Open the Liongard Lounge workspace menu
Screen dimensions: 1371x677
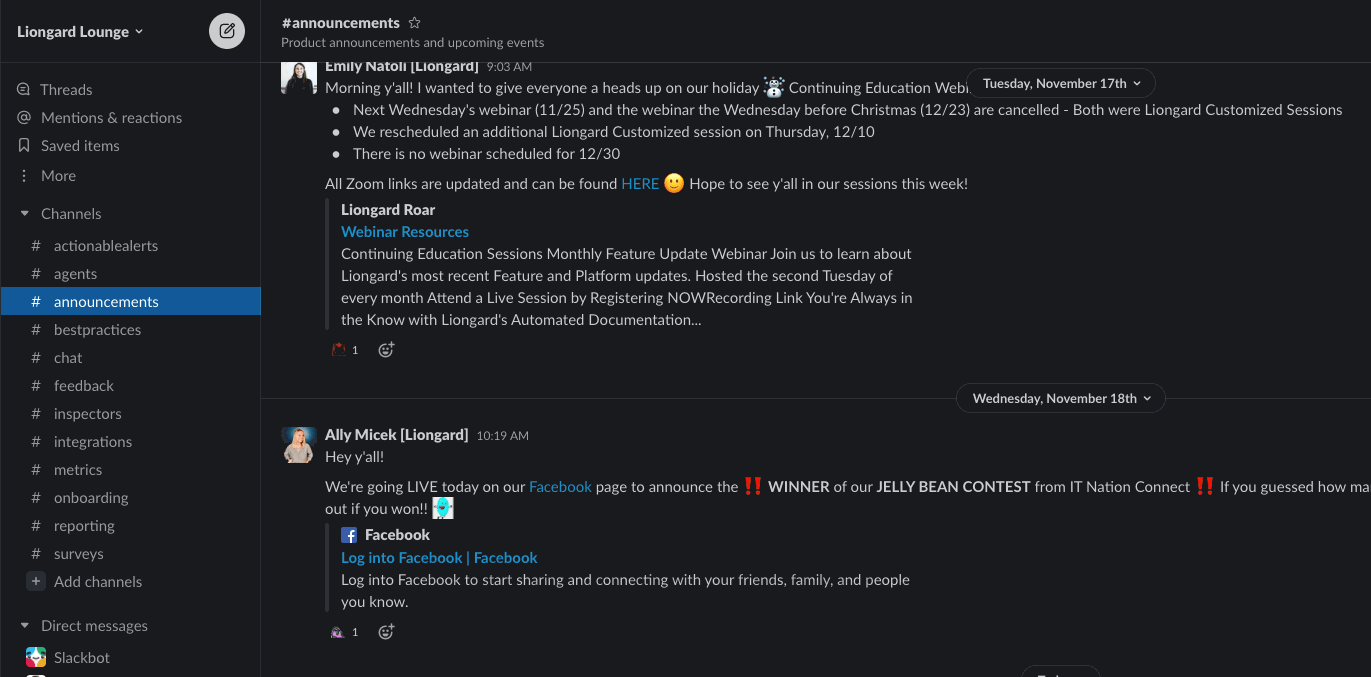(80, 31)
